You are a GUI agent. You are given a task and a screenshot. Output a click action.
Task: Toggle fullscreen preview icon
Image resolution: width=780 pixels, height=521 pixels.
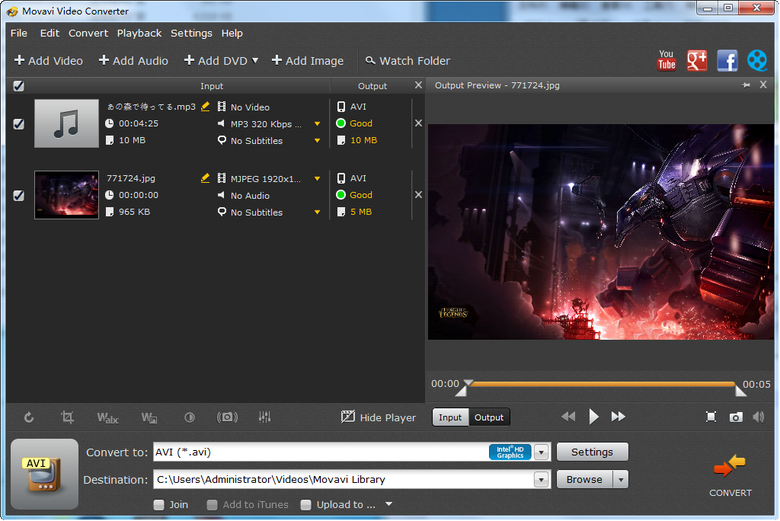[711, 417]
